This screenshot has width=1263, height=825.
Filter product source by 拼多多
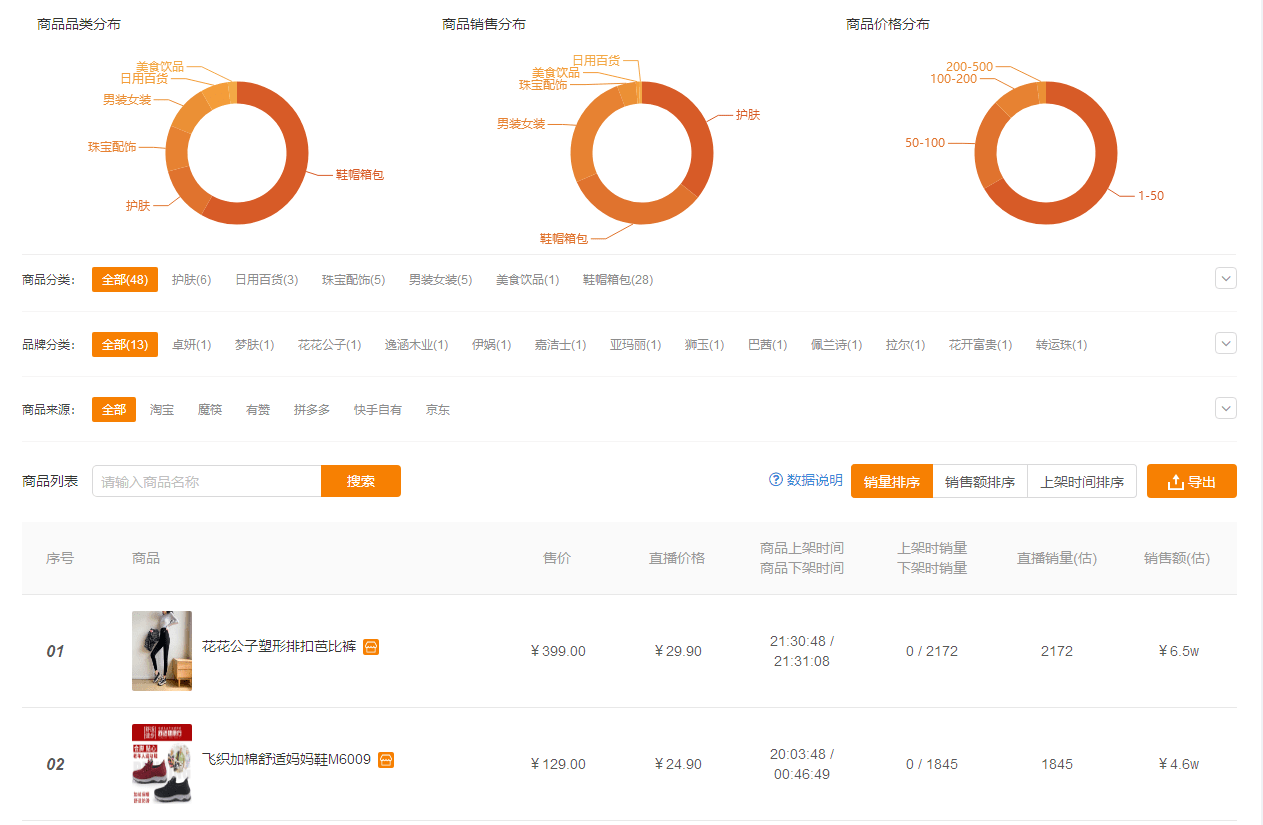coord(312,410)
